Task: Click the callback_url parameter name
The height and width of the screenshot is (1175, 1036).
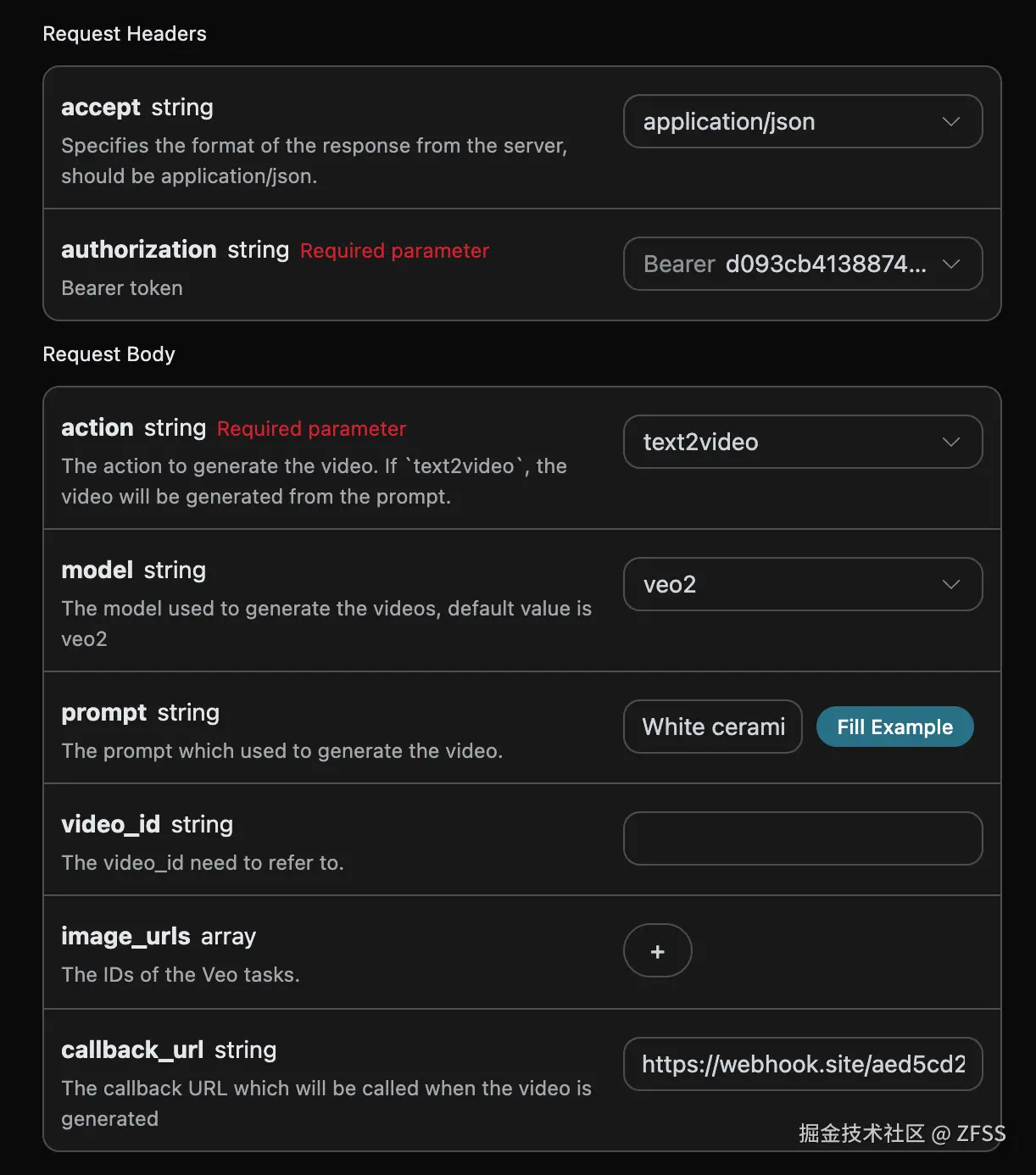Action: pos(132,1050)
